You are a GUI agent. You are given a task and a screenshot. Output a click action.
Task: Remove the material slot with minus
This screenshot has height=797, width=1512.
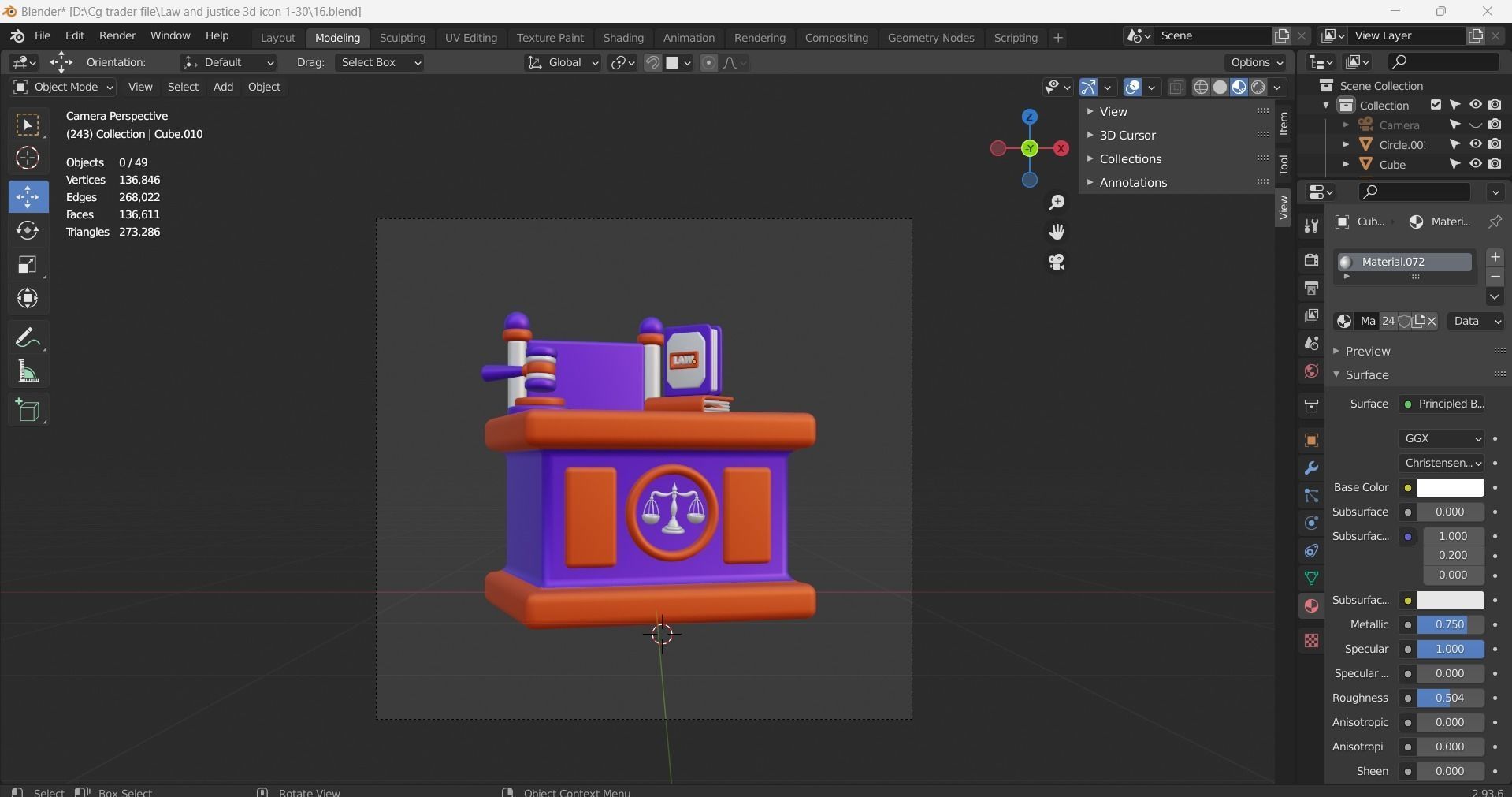point(1495,277)
